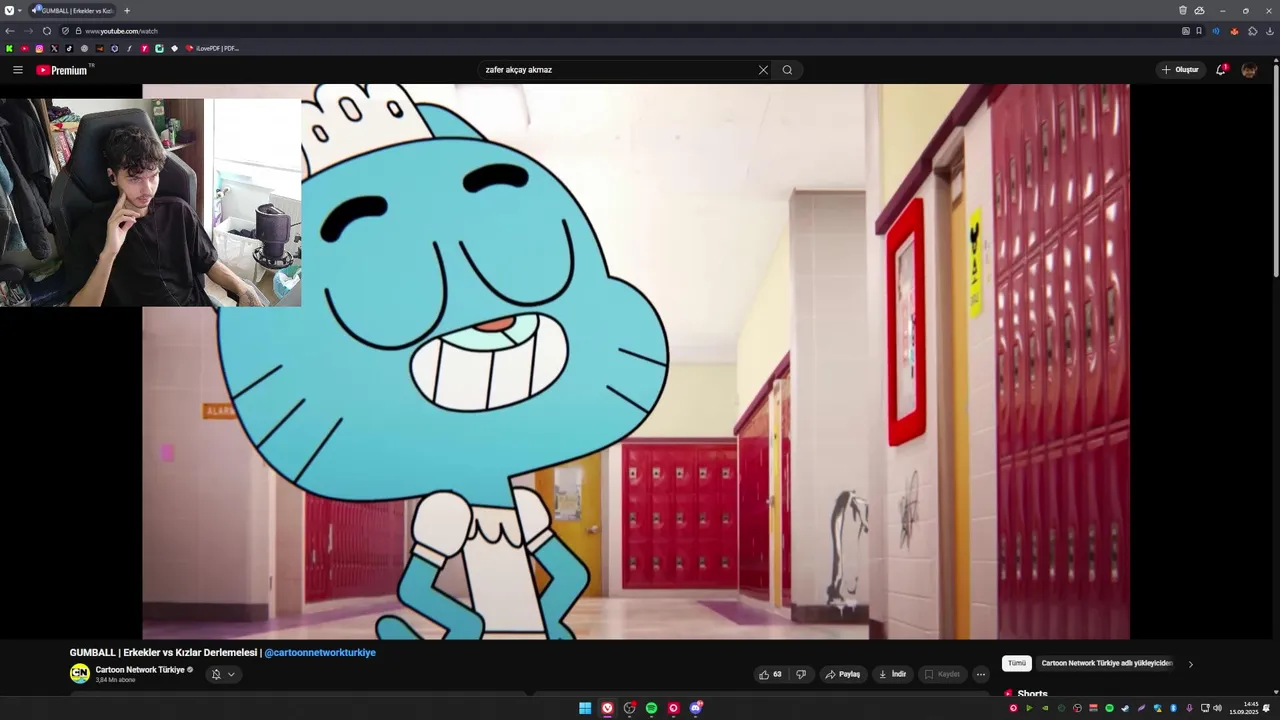1280x720 pixels.
Task: Open Spotify from the taskbar
Action: point(651,708)
